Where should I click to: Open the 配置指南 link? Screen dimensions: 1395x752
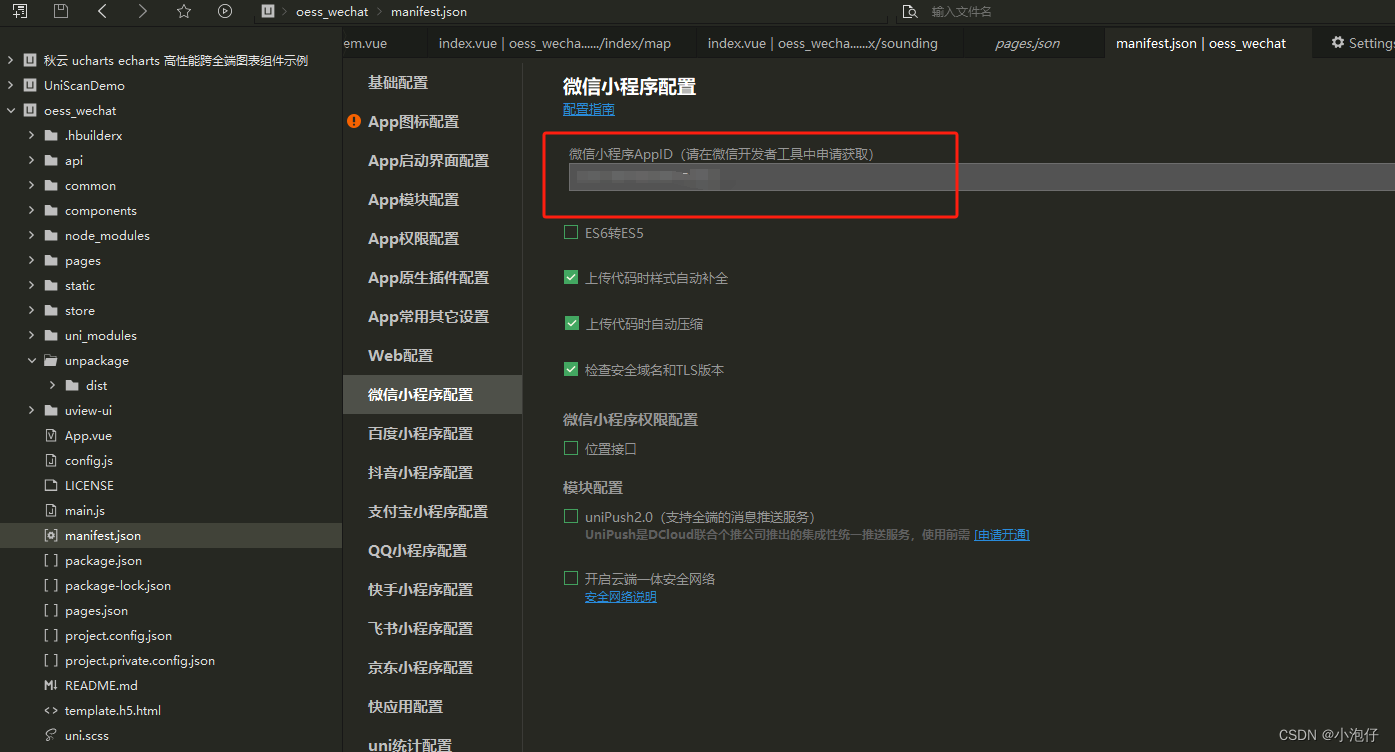[588, 108]
